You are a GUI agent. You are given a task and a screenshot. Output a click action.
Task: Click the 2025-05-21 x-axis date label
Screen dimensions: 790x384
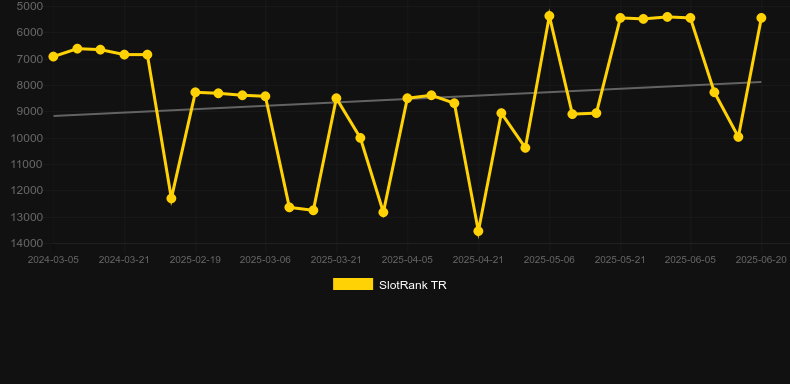pos(620,260)
